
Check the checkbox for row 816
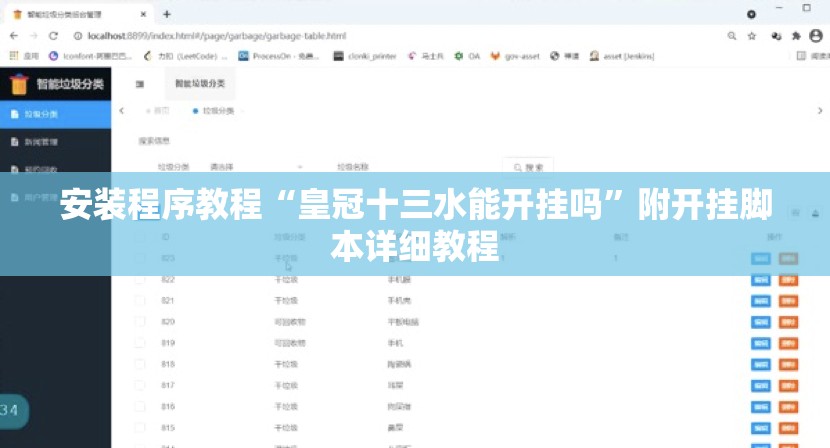(140, 407)
